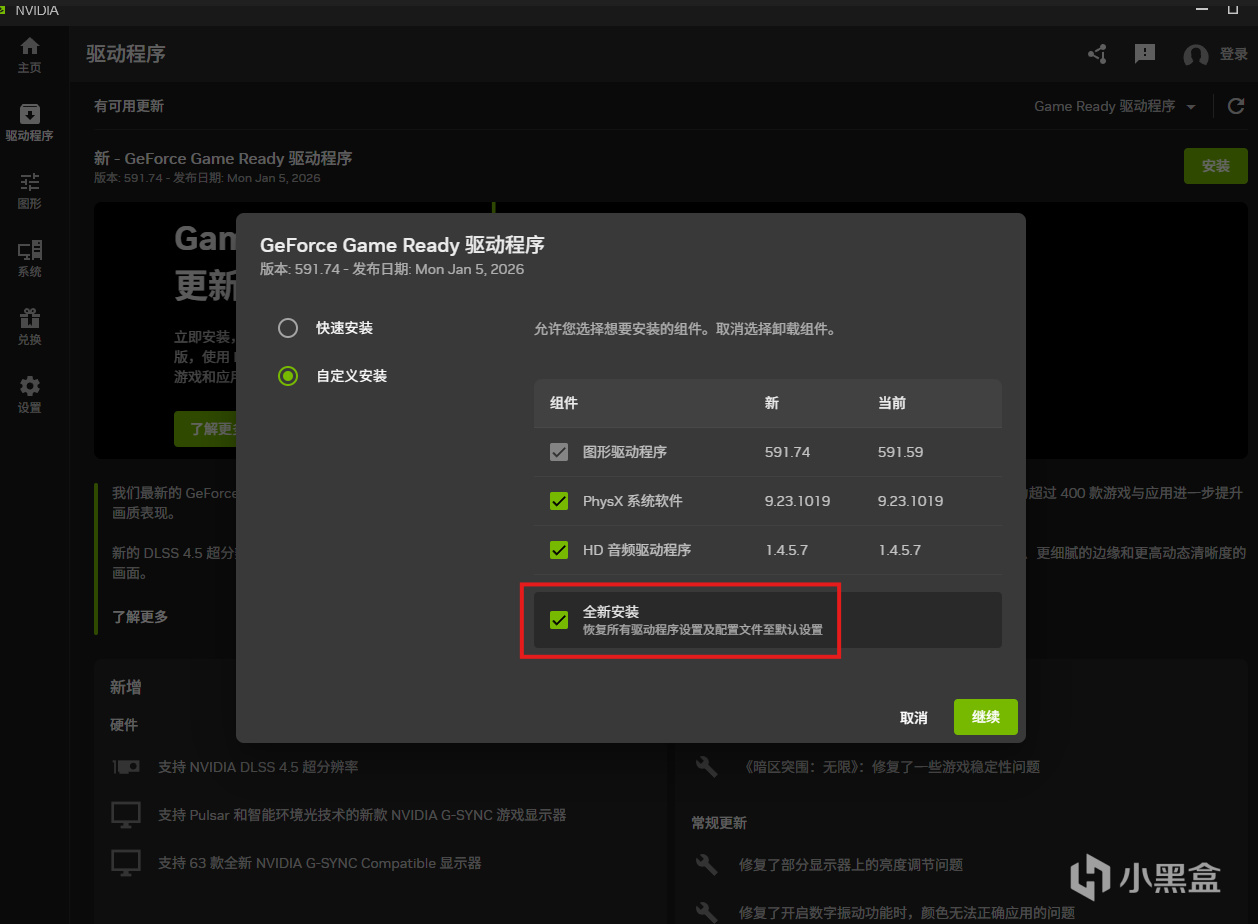Click the 当前 version column header
Viewport: 1258px width, 924px height.
coord(892,403)
